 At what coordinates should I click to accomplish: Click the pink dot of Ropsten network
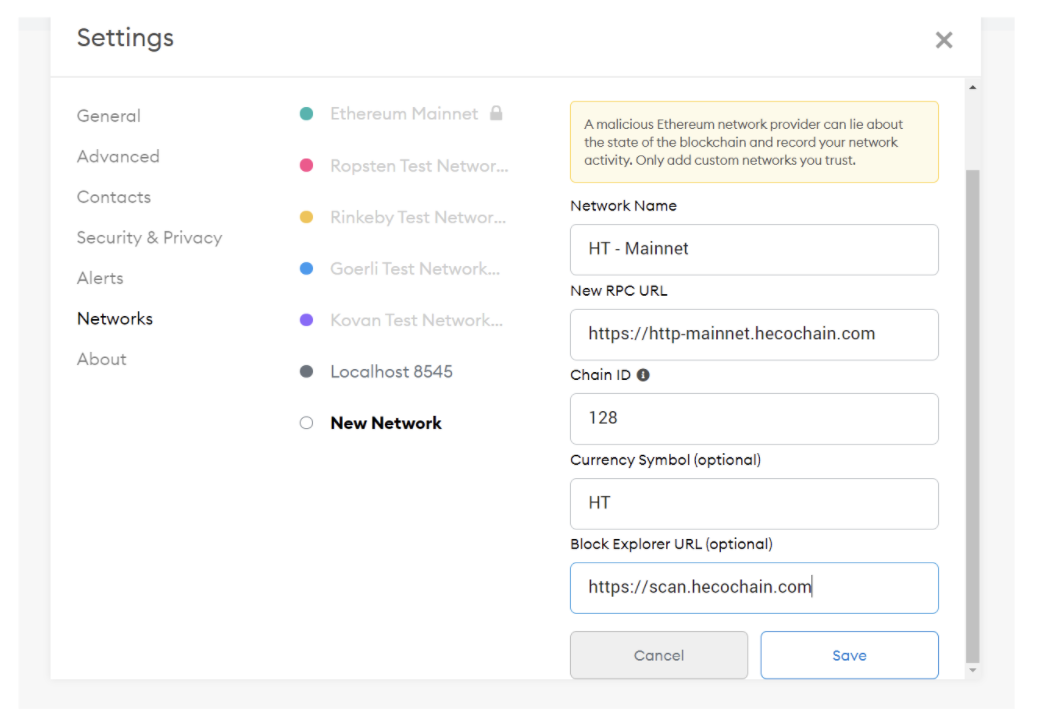click(x=306, y=165)
